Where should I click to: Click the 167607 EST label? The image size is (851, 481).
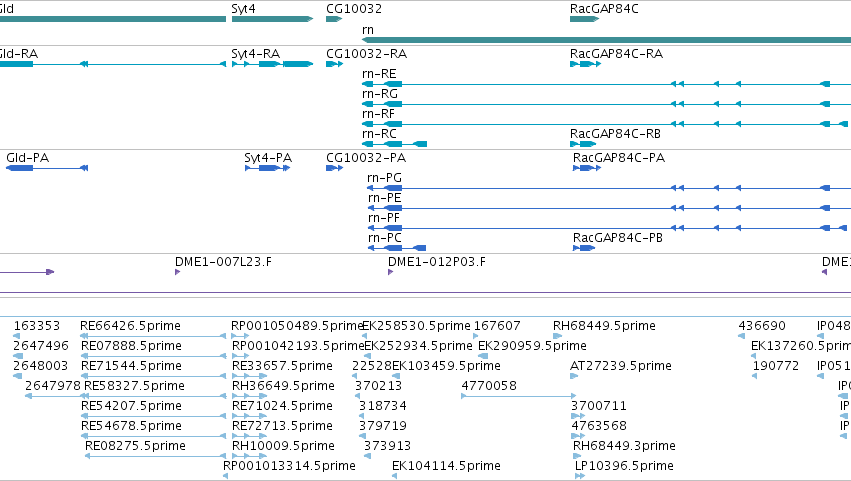point(497,326)
